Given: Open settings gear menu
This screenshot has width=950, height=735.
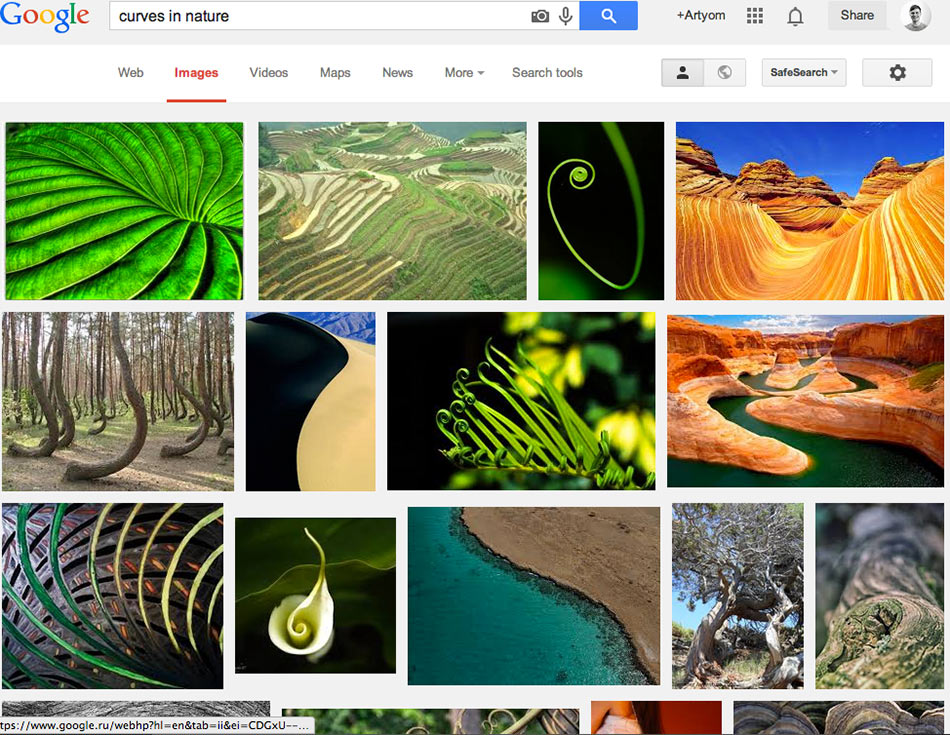Looking at the screenshot, I should point(897,73).
